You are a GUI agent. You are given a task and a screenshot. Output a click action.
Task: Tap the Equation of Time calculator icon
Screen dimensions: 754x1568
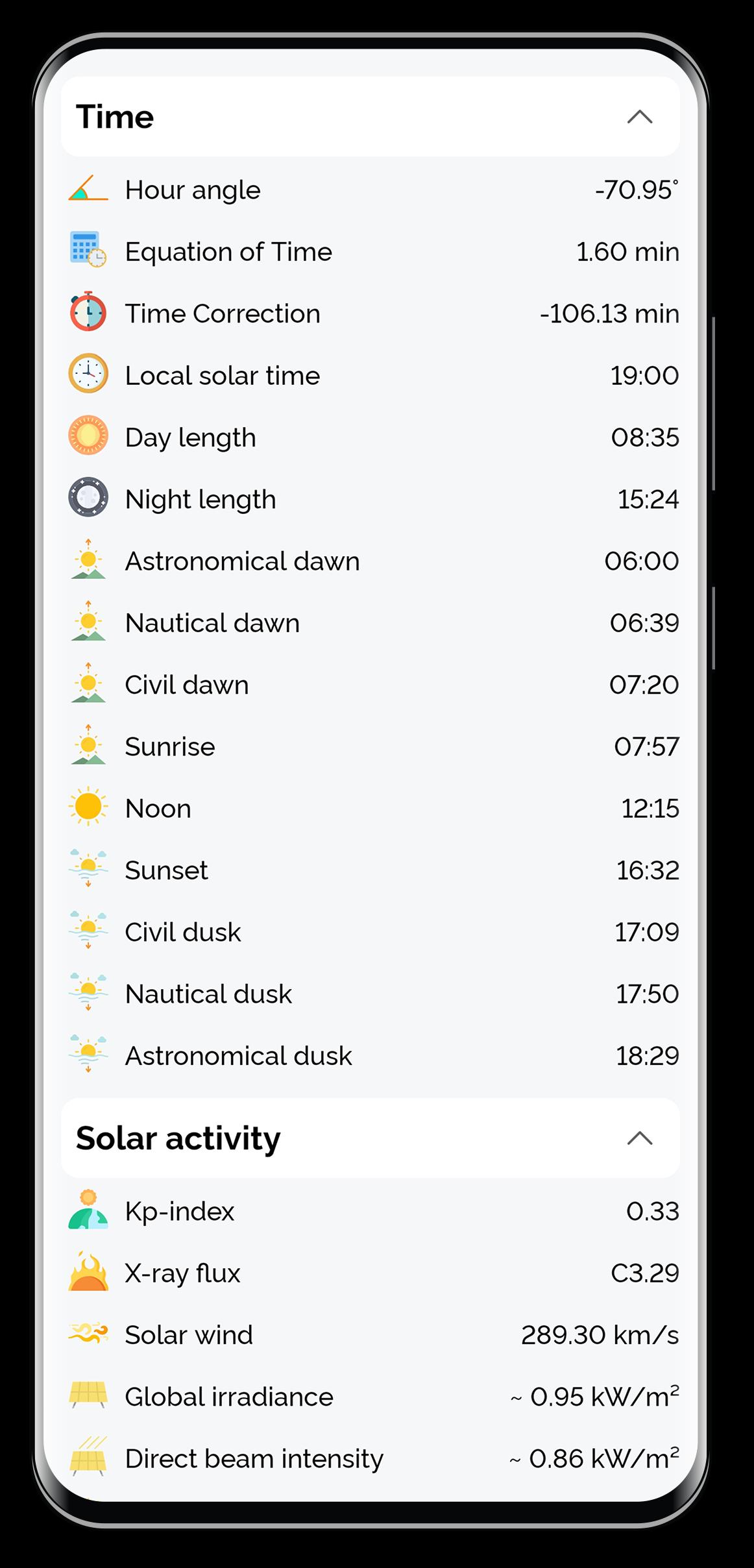(88, 250)
